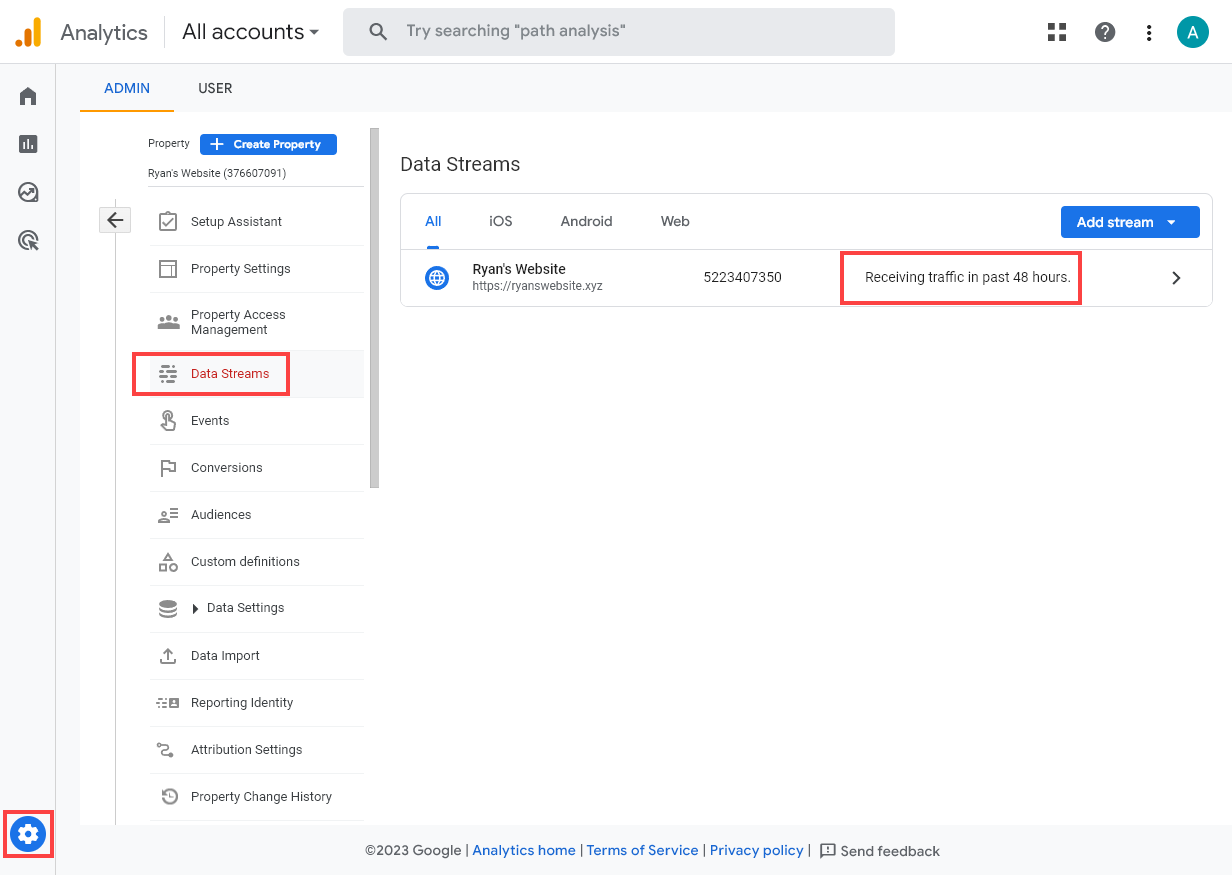
Task: Open the Google apps grid icon
Action: tap(1056, 31)
